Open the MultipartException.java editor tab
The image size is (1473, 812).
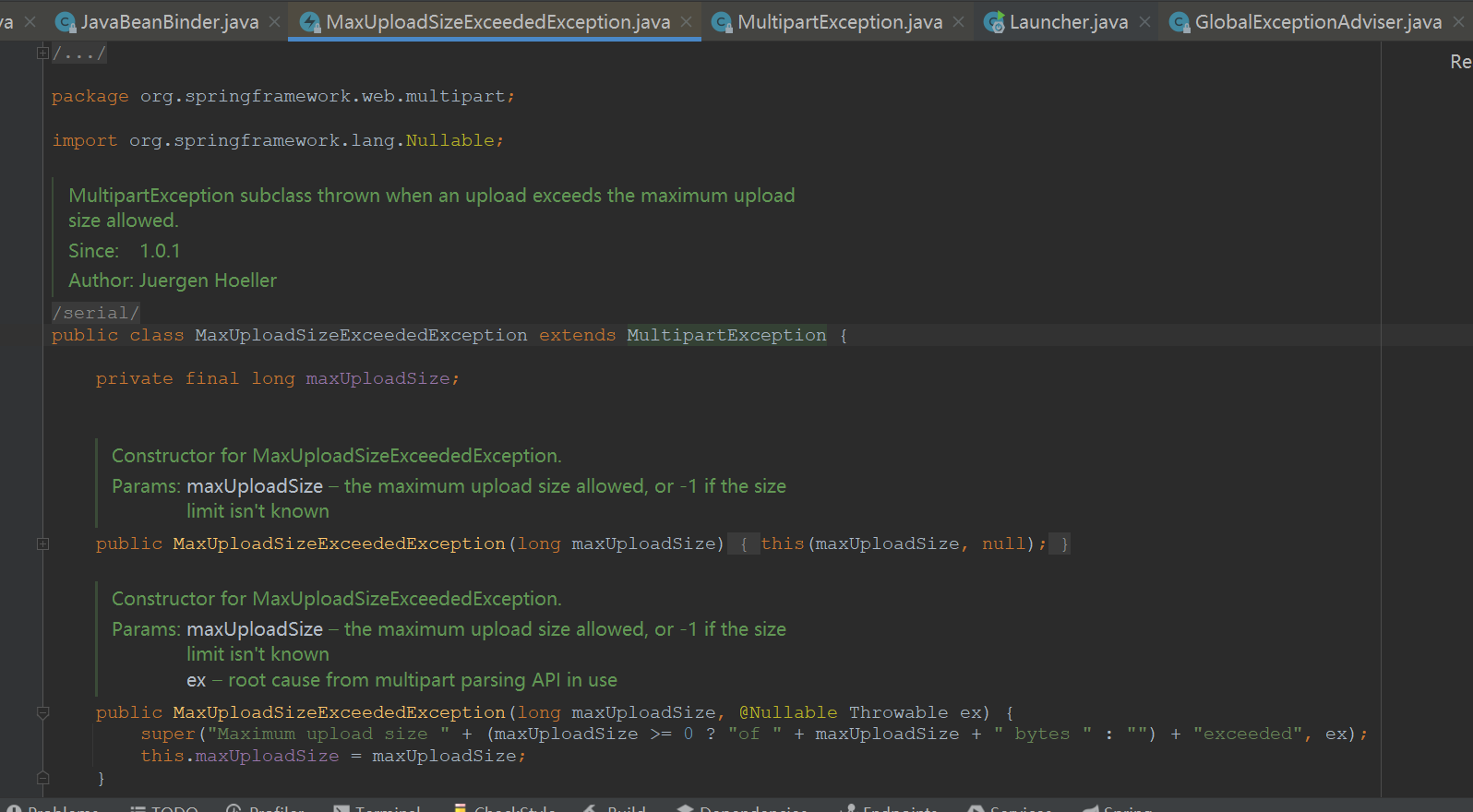840,22
